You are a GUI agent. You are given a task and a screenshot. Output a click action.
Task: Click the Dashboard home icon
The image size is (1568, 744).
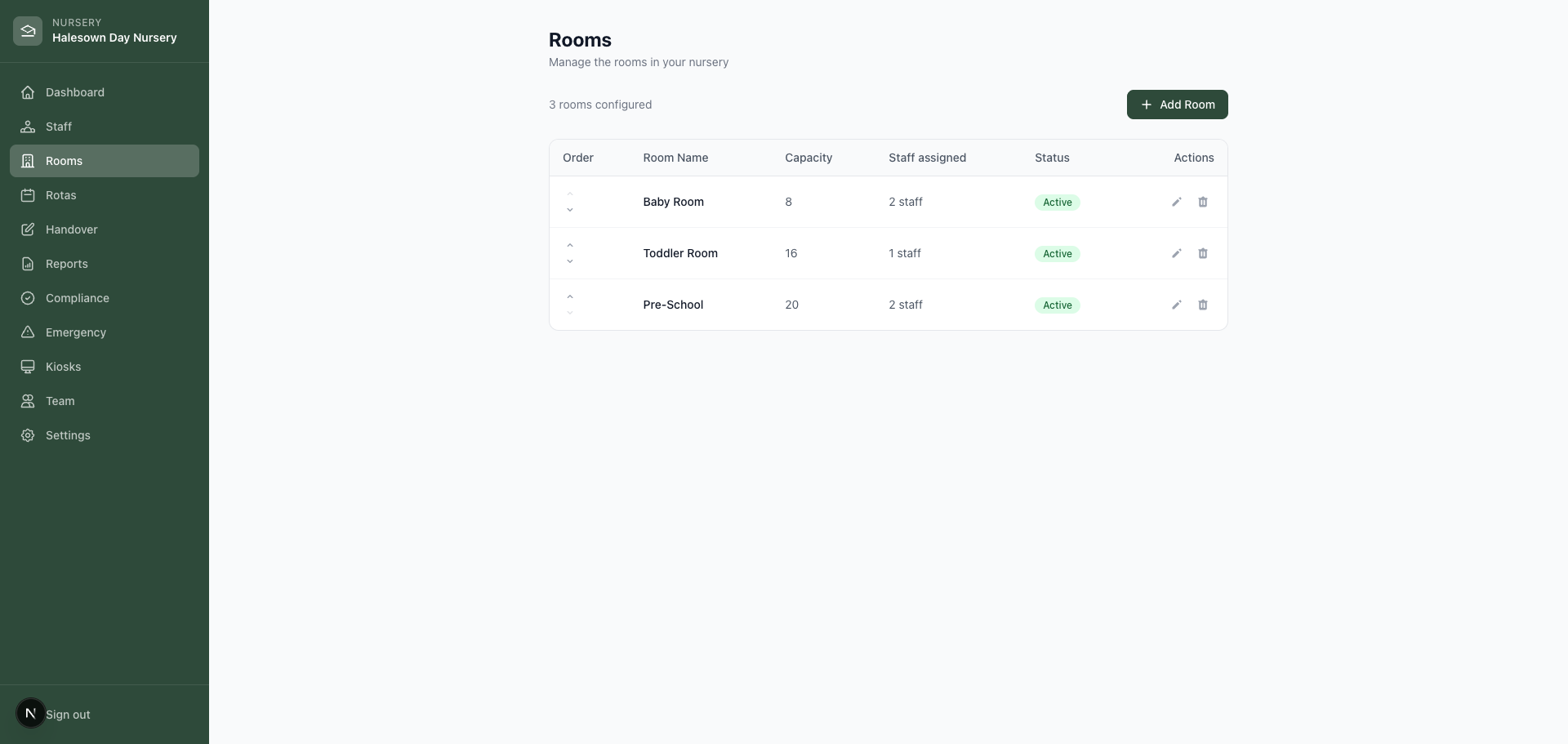28,92
